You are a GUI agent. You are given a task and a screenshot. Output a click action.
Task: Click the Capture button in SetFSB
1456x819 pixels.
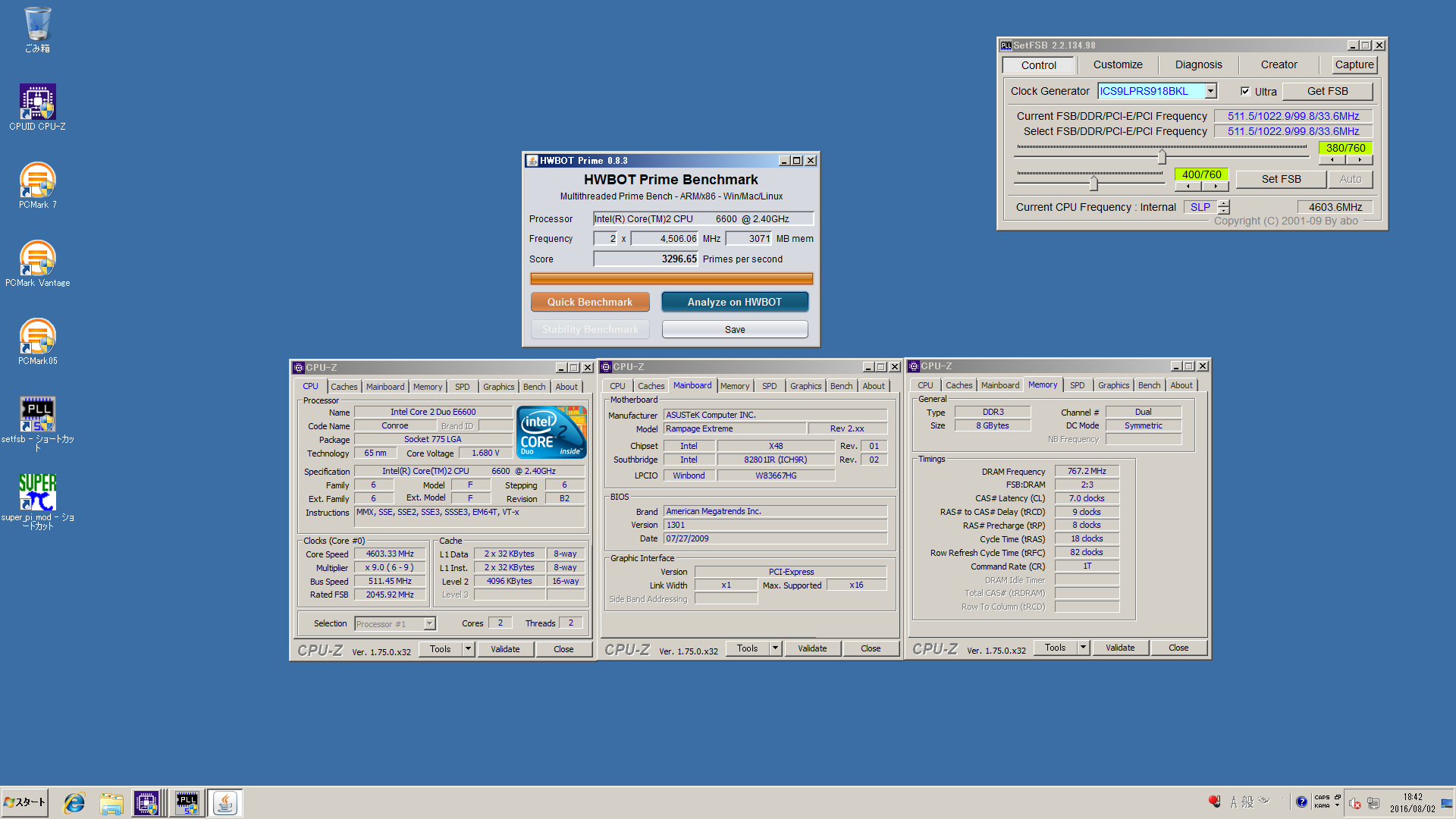pyautogui.click(x=1354, y=65)
